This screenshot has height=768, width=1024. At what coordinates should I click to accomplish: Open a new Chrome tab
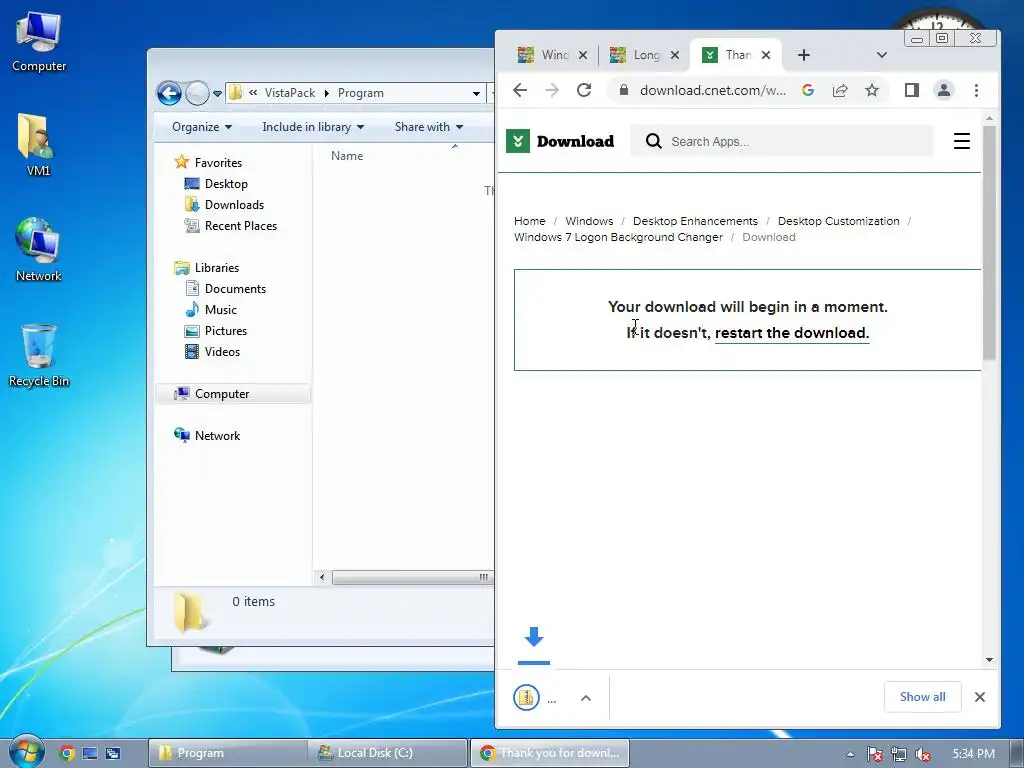coord(804,55)
